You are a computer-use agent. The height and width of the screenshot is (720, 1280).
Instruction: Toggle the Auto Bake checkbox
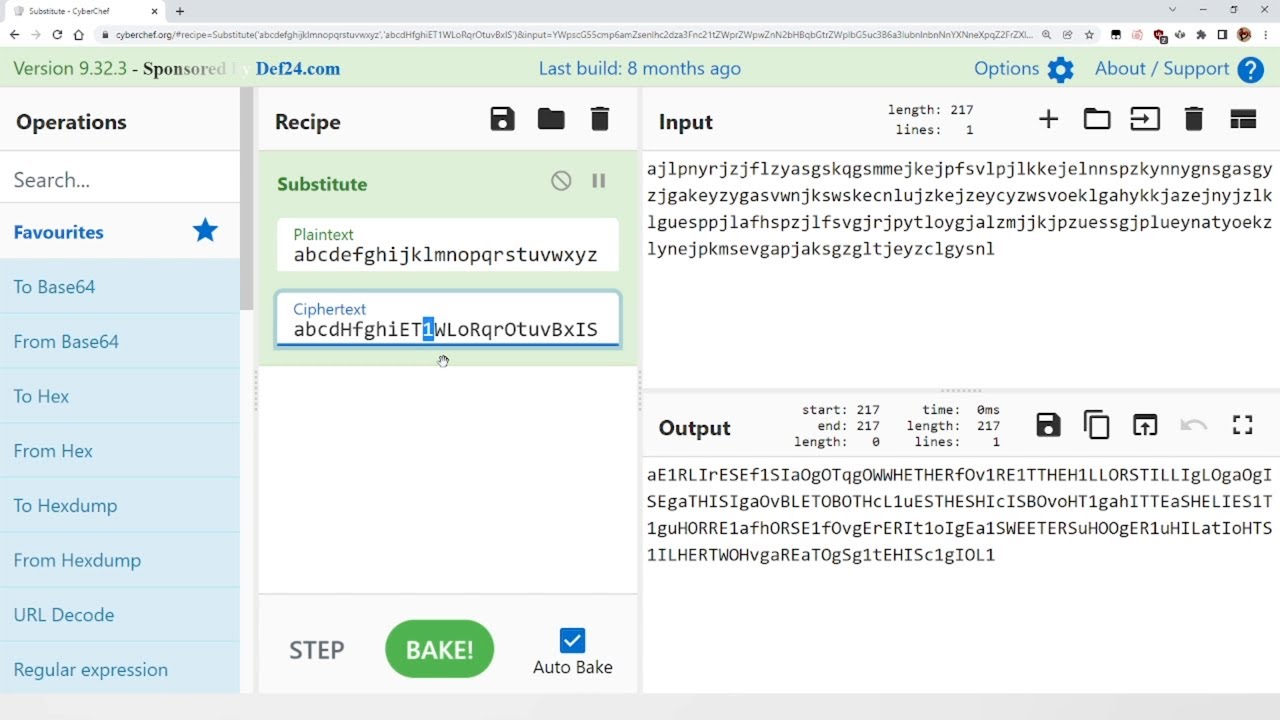tap(572, 640)
